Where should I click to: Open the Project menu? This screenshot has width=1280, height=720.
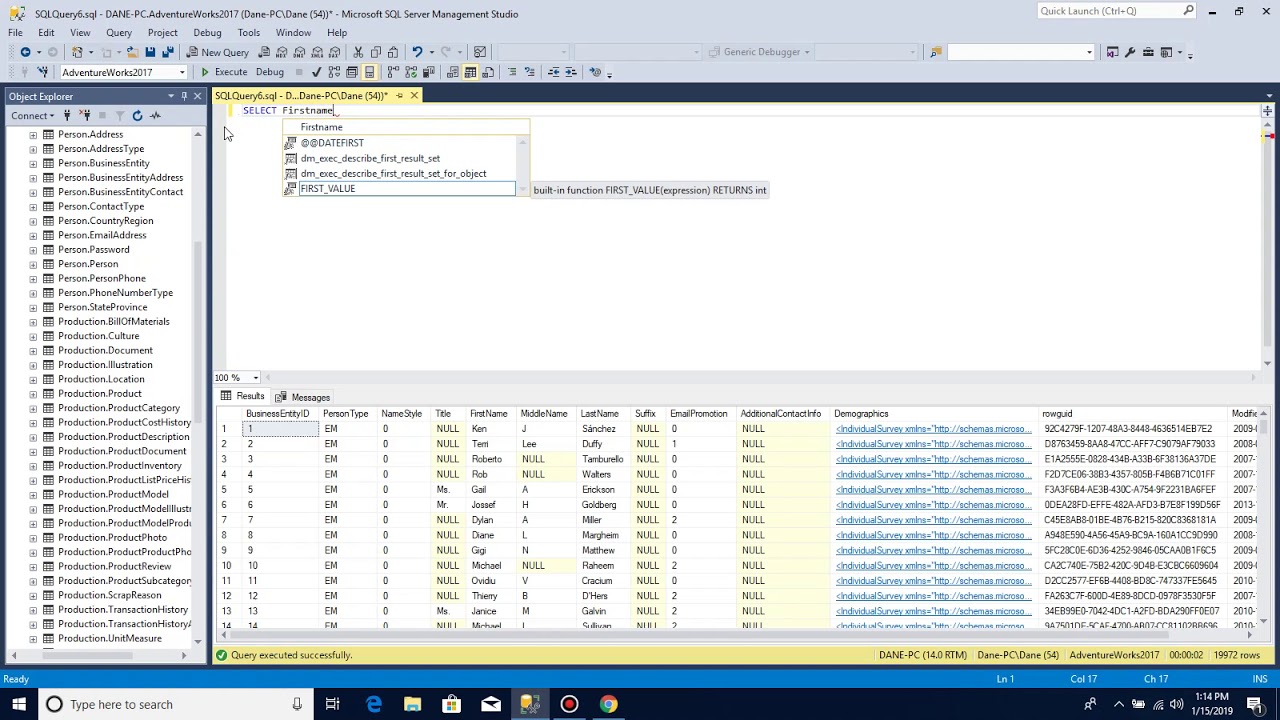tap(163, 32)
